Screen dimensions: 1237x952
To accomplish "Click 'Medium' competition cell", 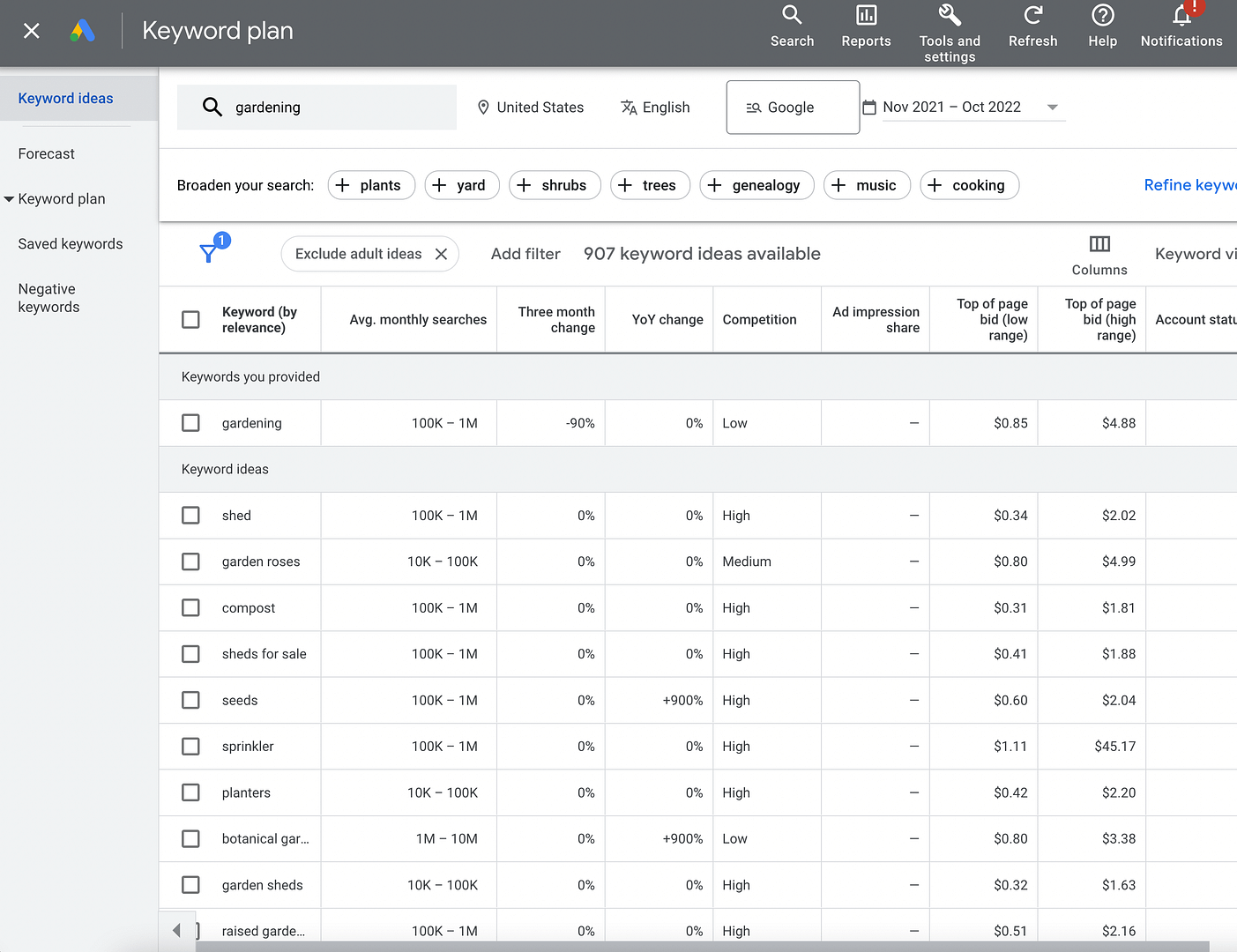I will pos(747,562).
